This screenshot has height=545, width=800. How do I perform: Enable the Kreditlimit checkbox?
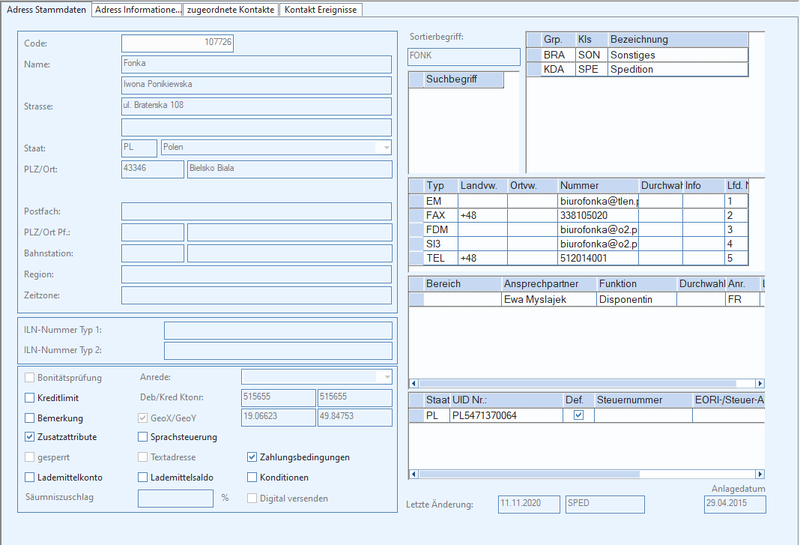coord(30,398)
